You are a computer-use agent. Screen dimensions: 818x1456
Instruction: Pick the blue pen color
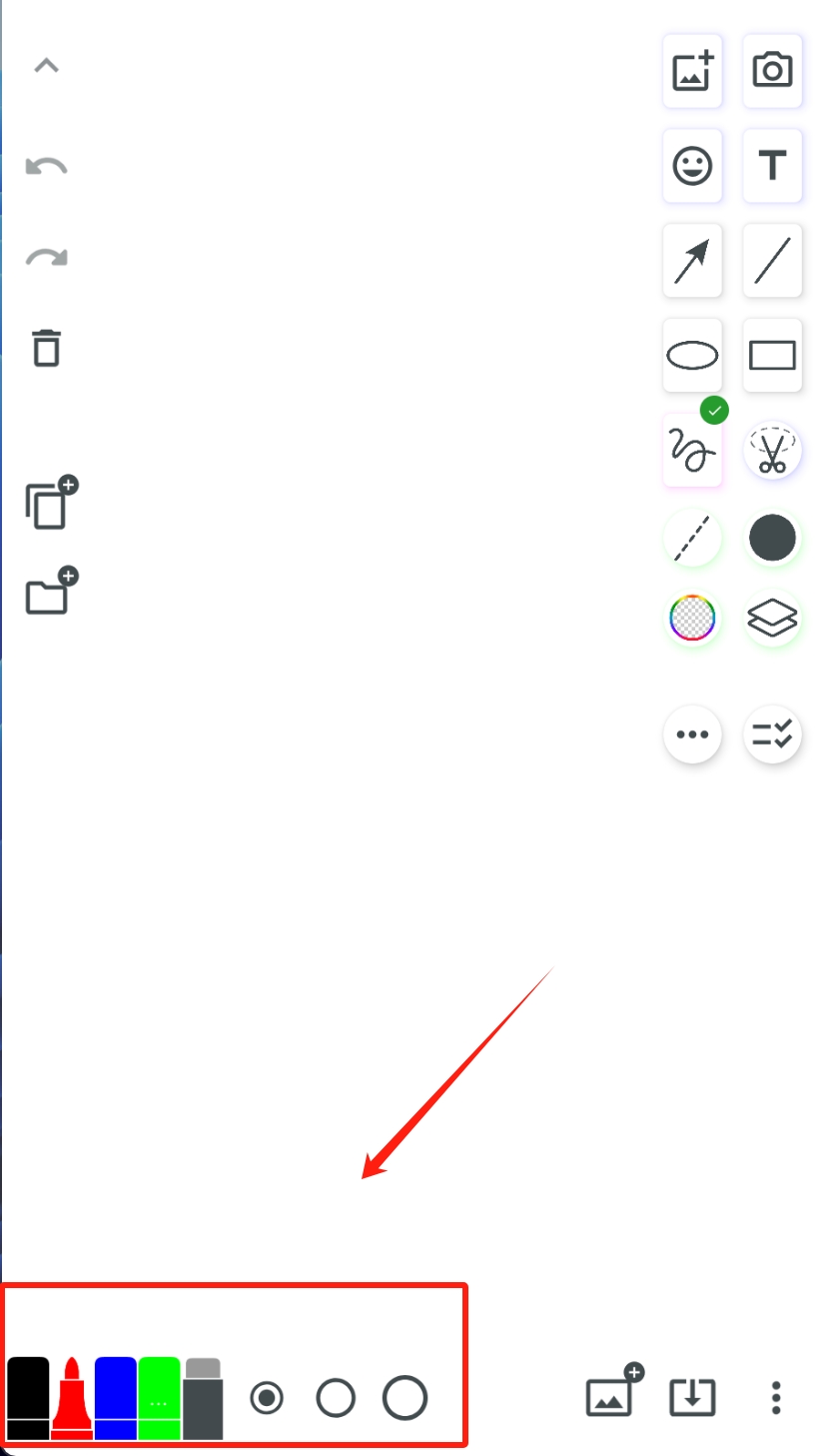[115, 1398]
